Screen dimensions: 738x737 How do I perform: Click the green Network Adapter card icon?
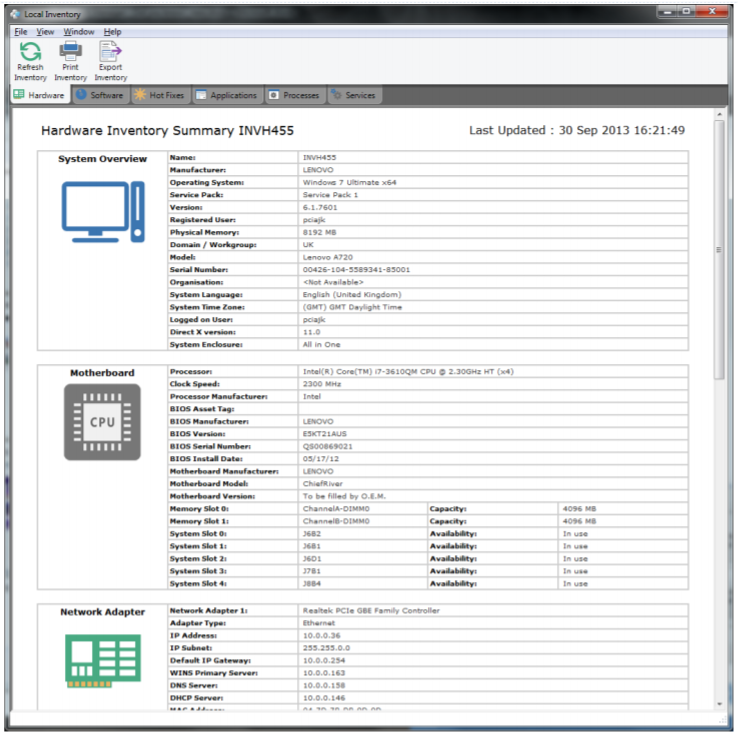[102, 661]
